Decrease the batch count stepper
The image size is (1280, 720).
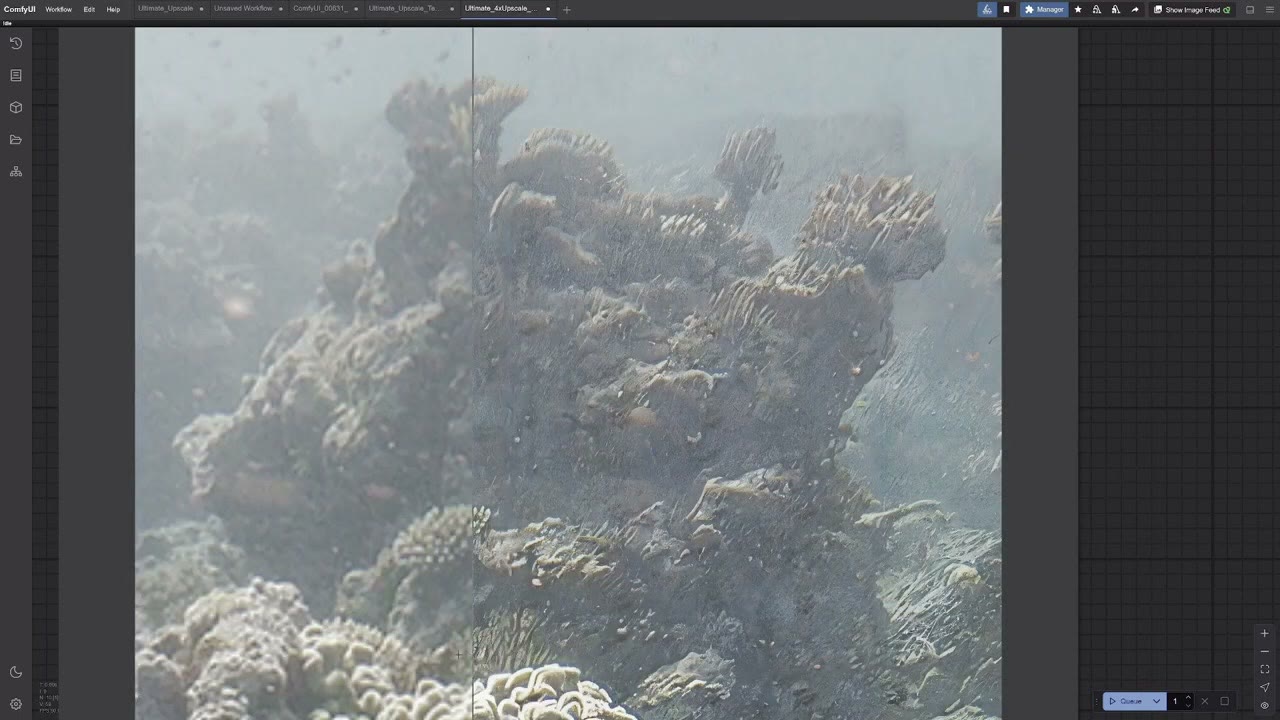(x=1188, y=705)
